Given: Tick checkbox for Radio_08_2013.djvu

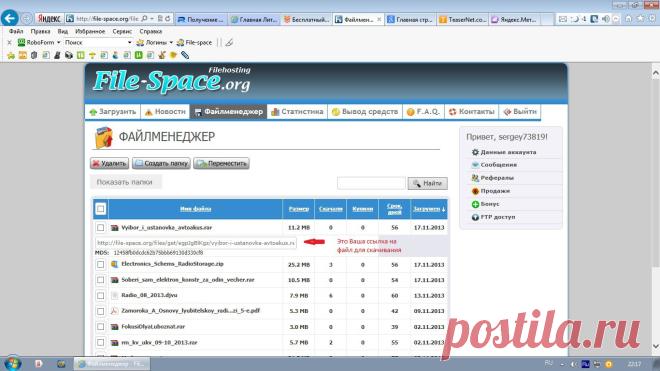Looking at the screenshot, I should pyautogui.click(x=100, y=296).
